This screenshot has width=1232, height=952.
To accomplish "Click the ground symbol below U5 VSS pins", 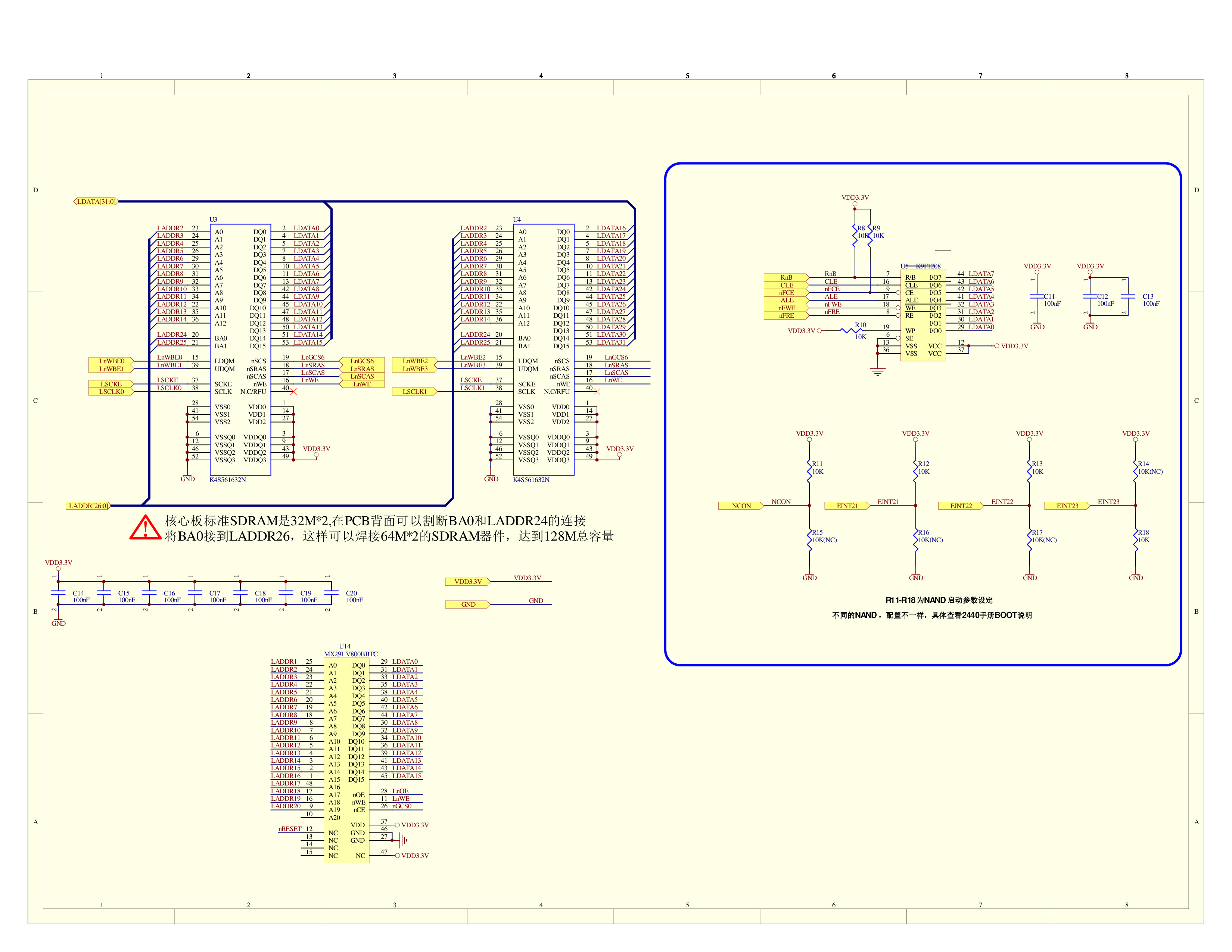I will [877, 372].
